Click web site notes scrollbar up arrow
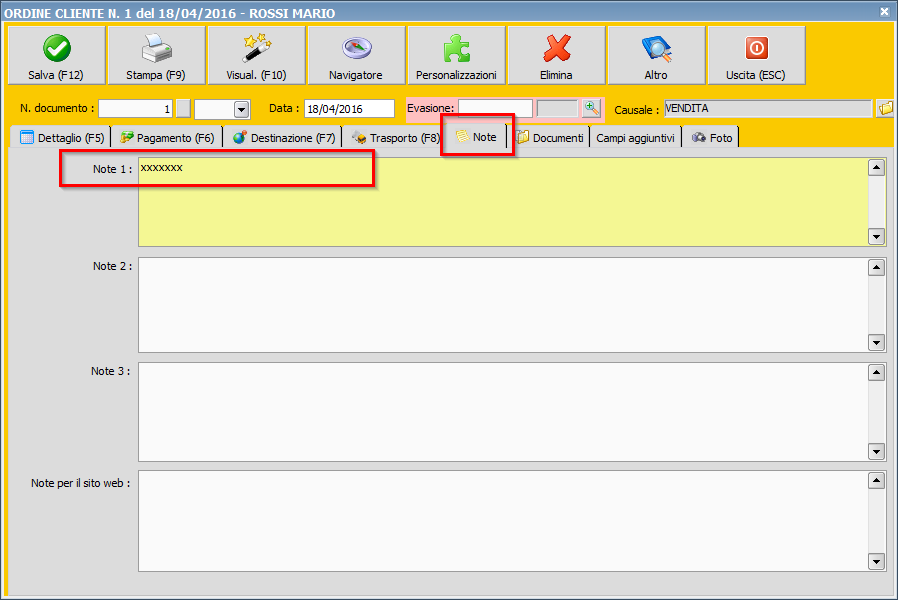Image resolution: width=898 pixels, height=600 pixels. click(x=876, y=481)
